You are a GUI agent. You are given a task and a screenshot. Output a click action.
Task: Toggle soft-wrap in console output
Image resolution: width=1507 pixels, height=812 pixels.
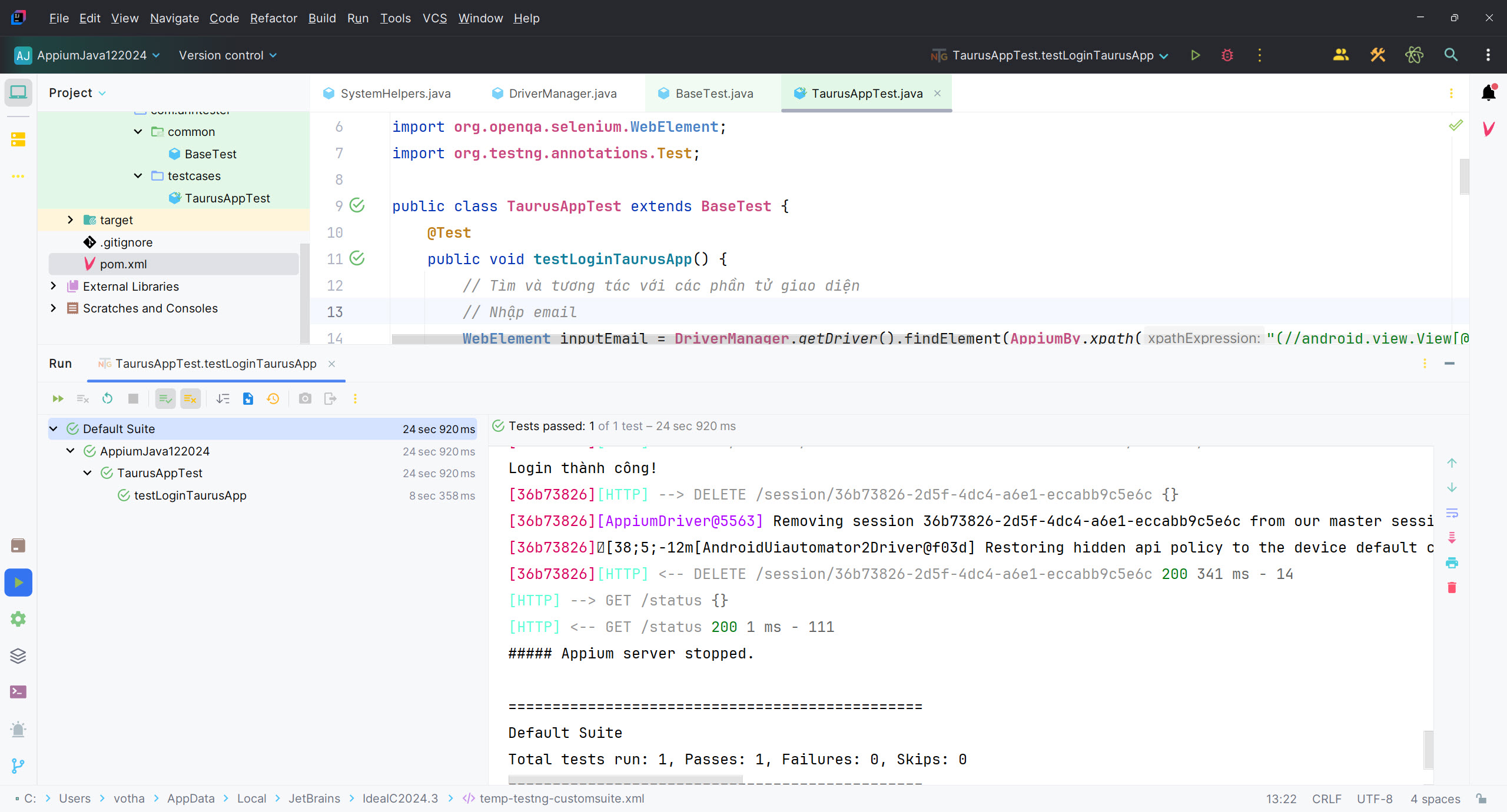pyautogui.click(x=1452, y=513)
